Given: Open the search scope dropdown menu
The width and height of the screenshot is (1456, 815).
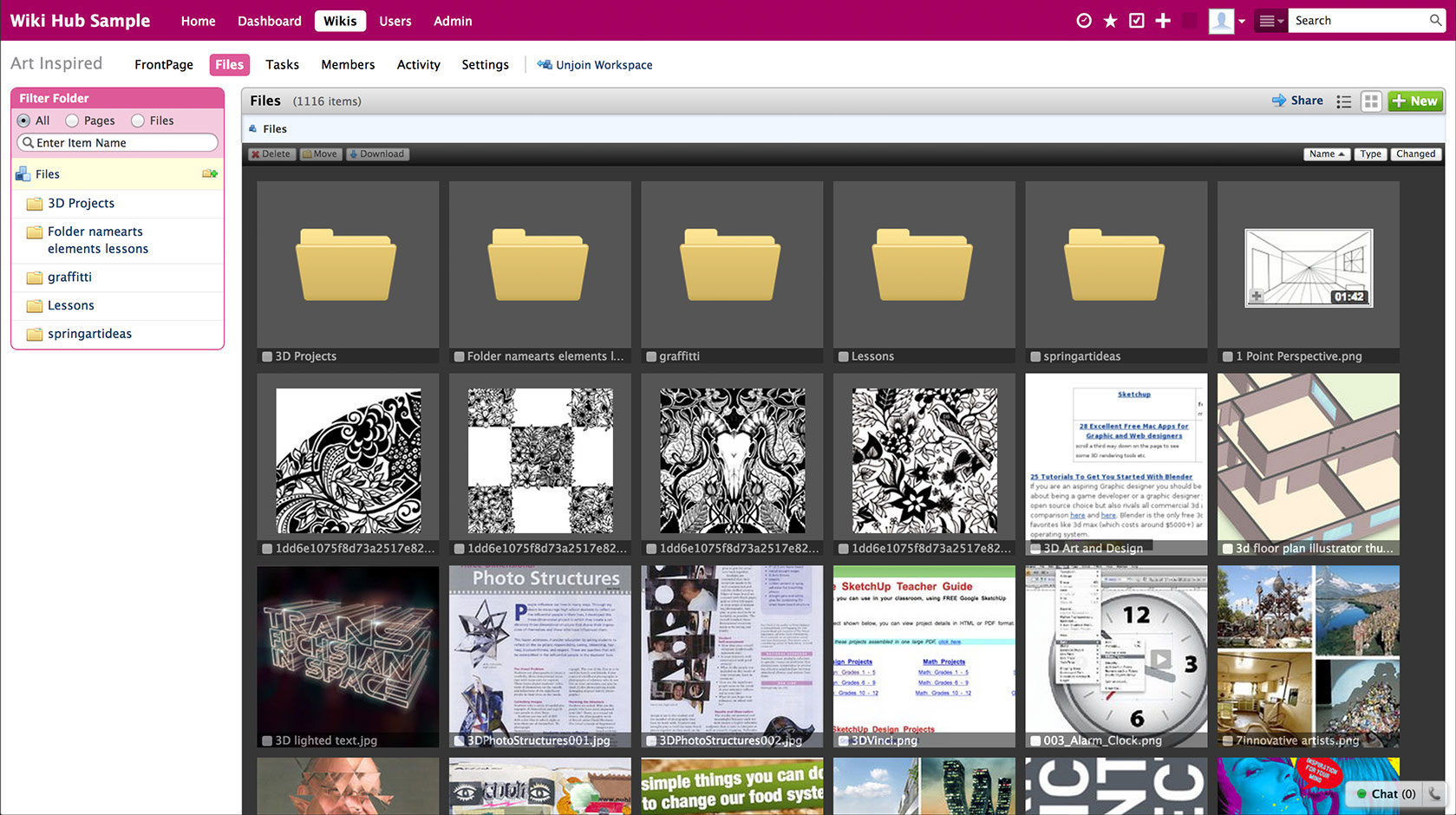Looking at the screenshot, I should (x=1270, y=21).
